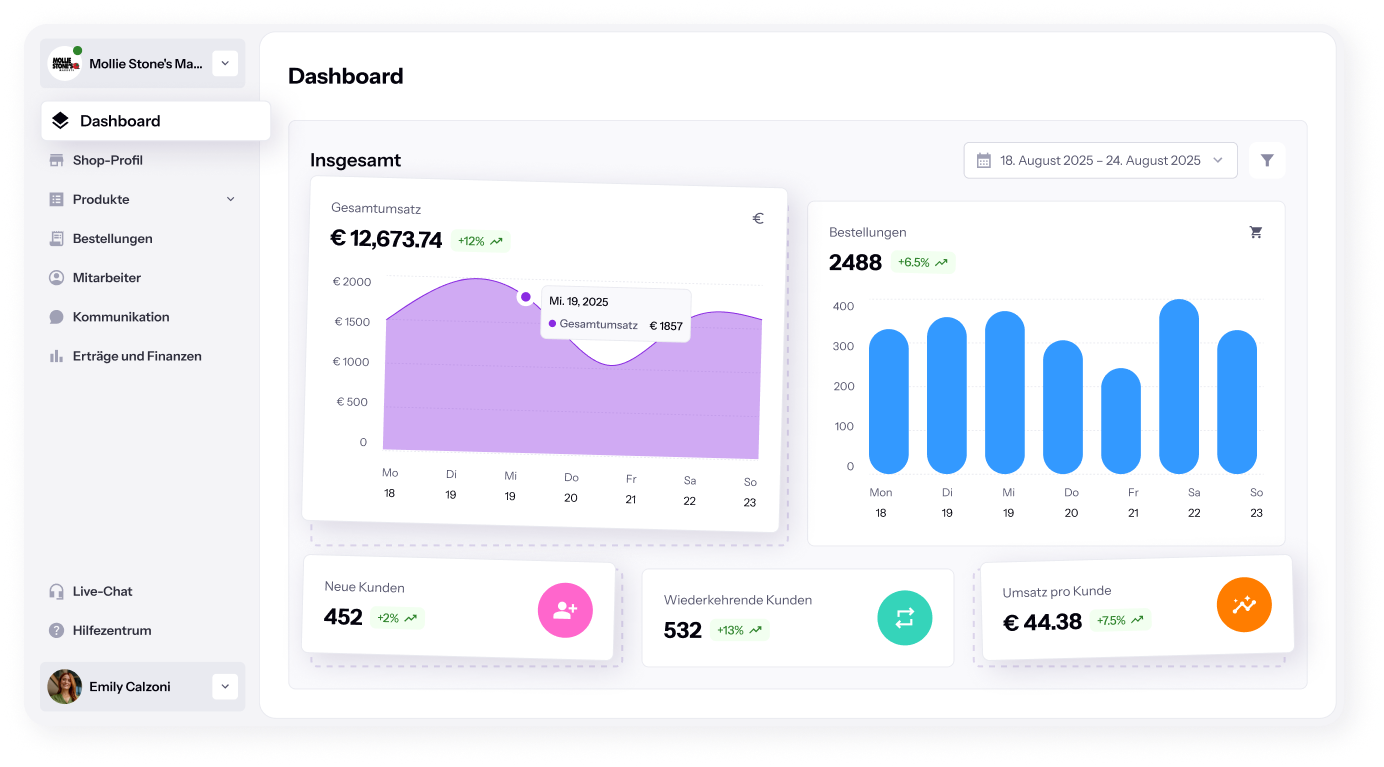Expand the Mollie Stone's shop switcher
This screenshot has width=1384, height=767.
point(225,64)
